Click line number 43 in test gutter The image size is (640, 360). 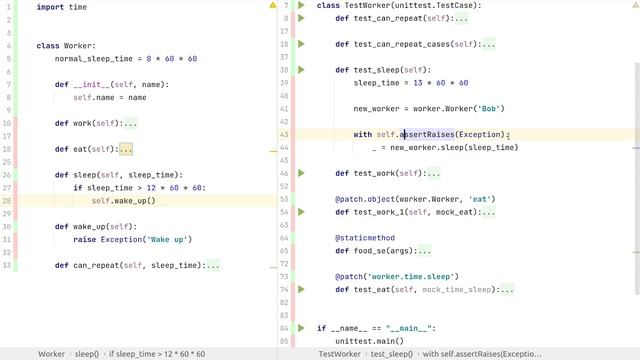click(284, 134)
